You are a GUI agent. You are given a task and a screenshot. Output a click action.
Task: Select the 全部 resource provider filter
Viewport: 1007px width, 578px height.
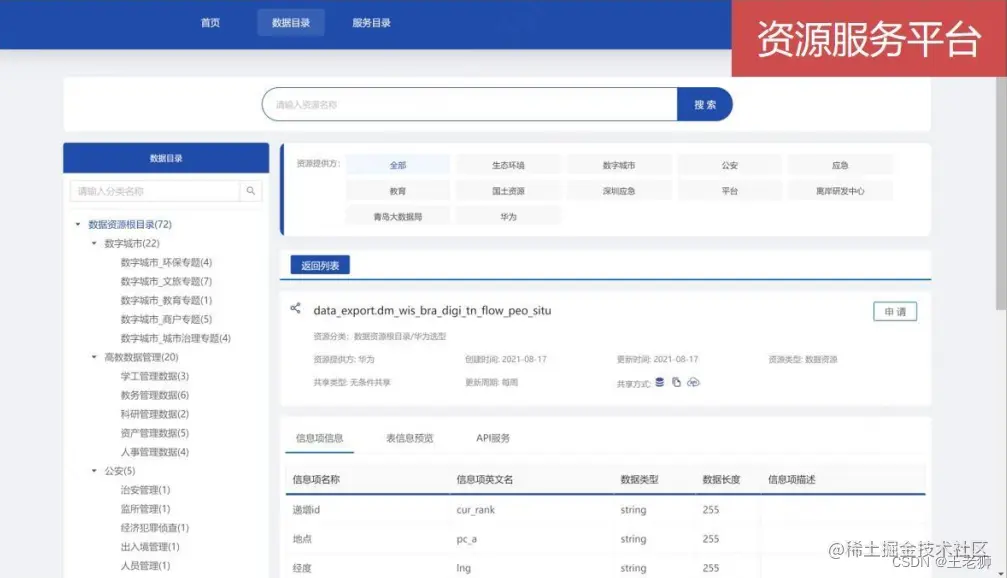click(x=399, y=163)
